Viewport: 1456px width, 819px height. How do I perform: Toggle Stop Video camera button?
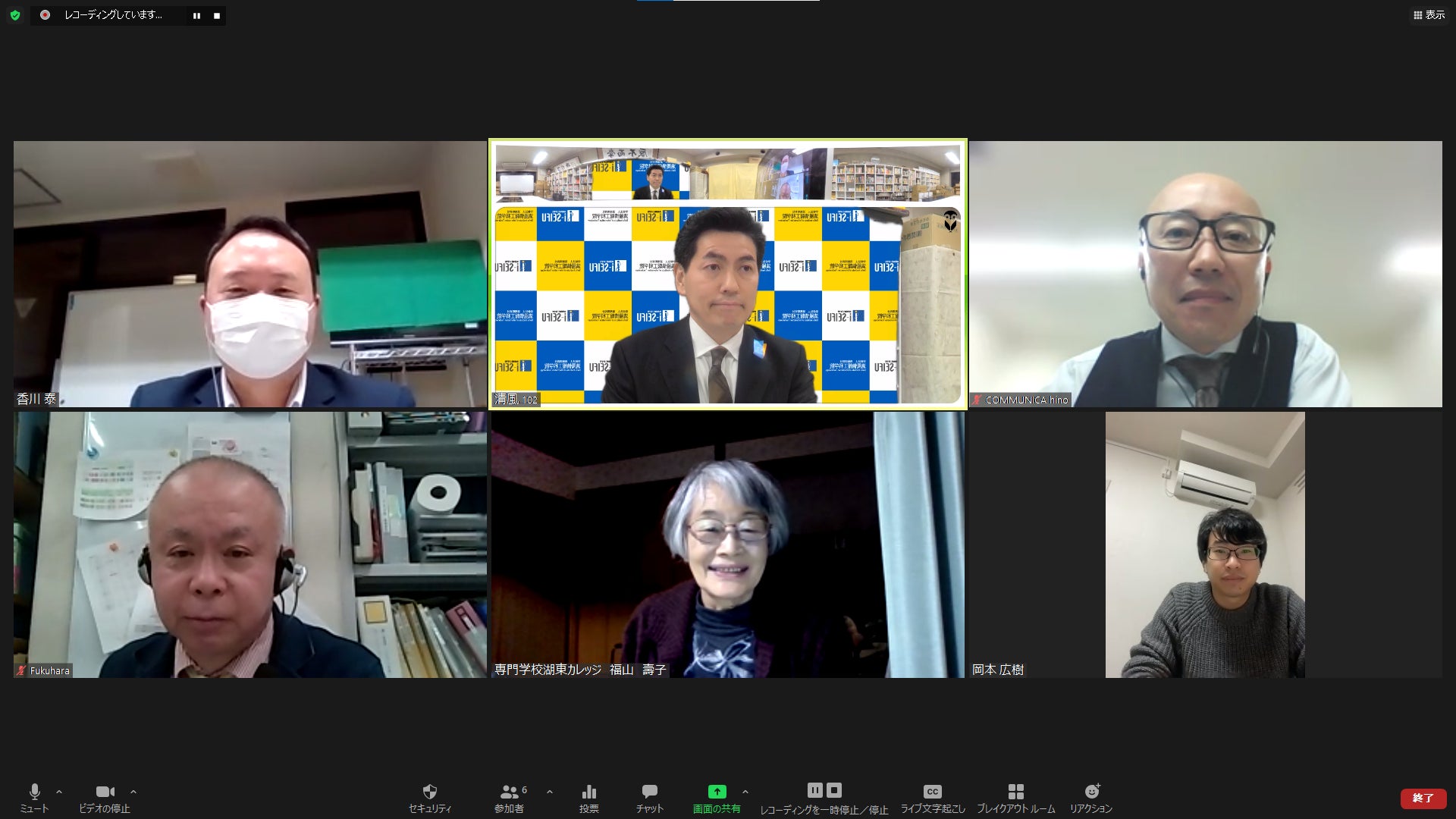[105, 792]
